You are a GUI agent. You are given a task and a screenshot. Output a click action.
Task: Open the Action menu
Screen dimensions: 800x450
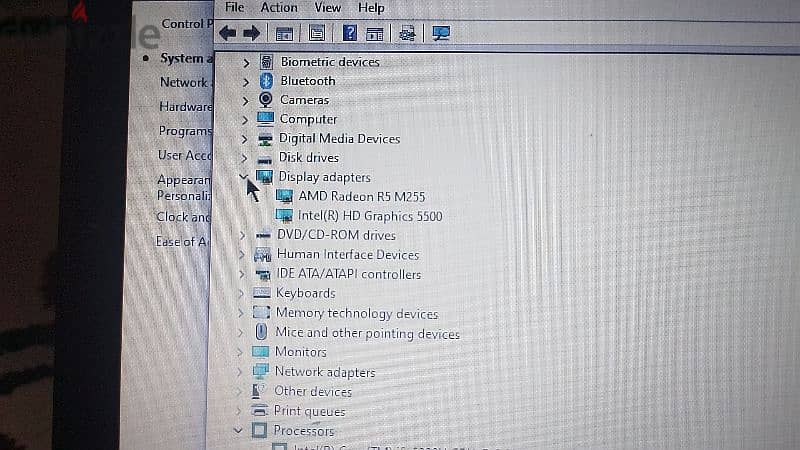pos(279,8)
